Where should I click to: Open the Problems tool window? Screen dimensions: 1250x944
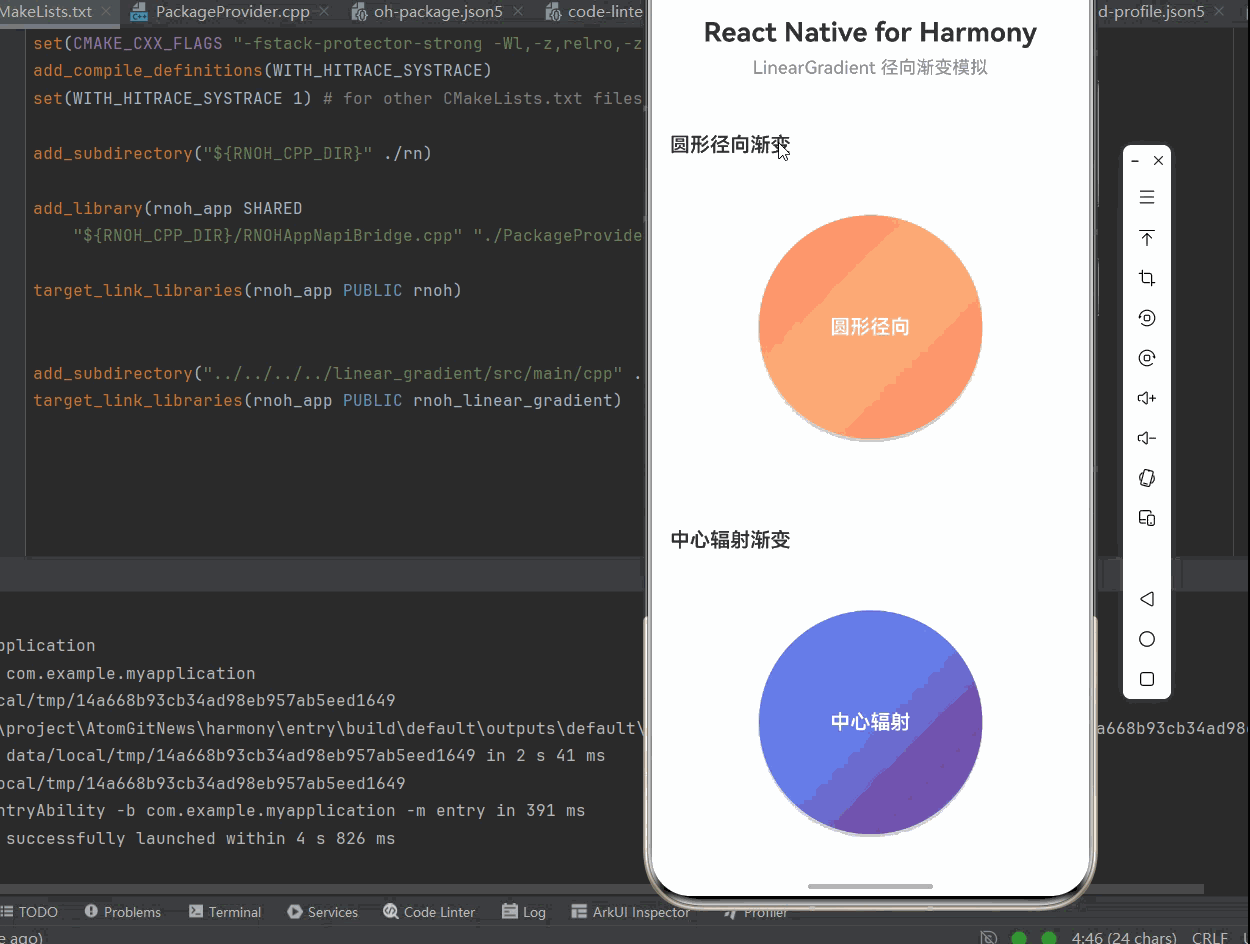[x=122, y=912]
